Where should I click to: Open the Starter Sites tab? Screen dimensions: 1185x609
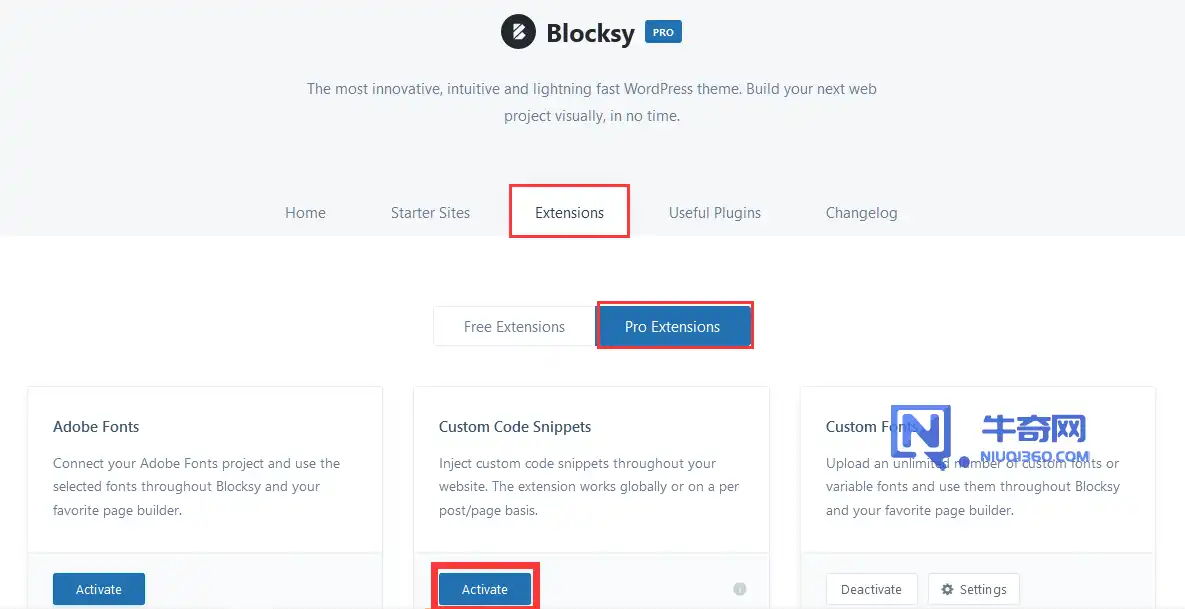pyautogui.click(x=430, y=212)
